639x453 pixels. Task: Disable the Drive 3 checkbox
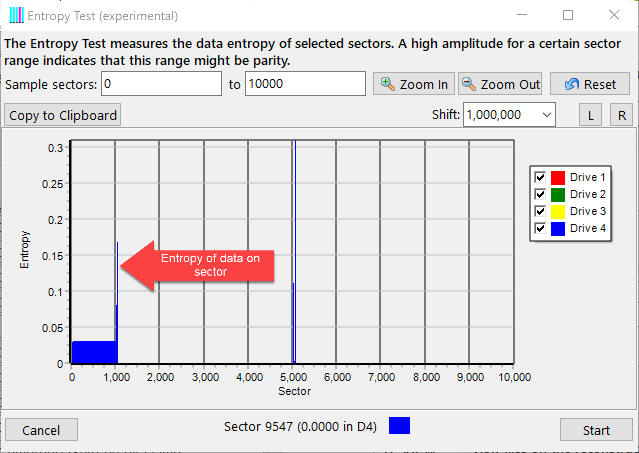tap(540, 211)
